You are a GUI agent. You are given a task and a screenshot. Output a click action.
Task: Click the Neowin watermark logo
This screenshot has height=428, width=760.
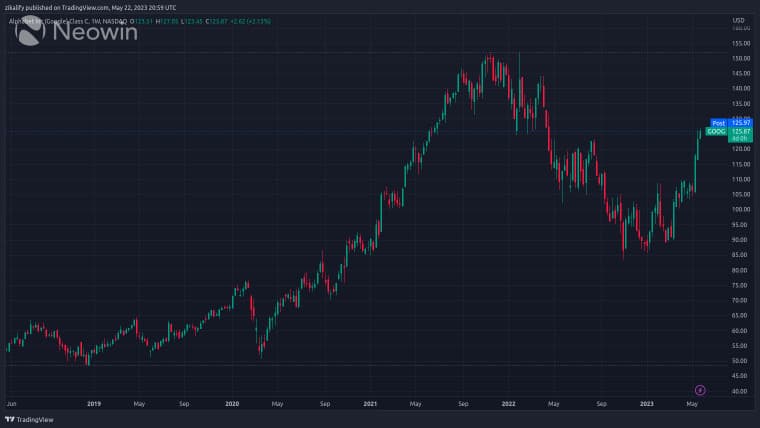(x=80, y=32)
